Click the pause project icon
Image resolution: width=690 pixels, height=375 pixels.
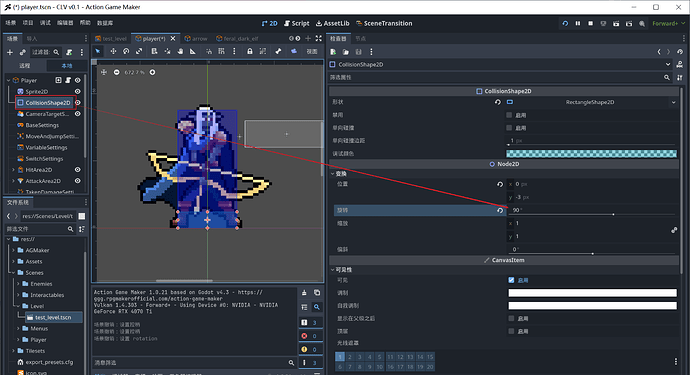pyautogui.click(x=578, y=23)
